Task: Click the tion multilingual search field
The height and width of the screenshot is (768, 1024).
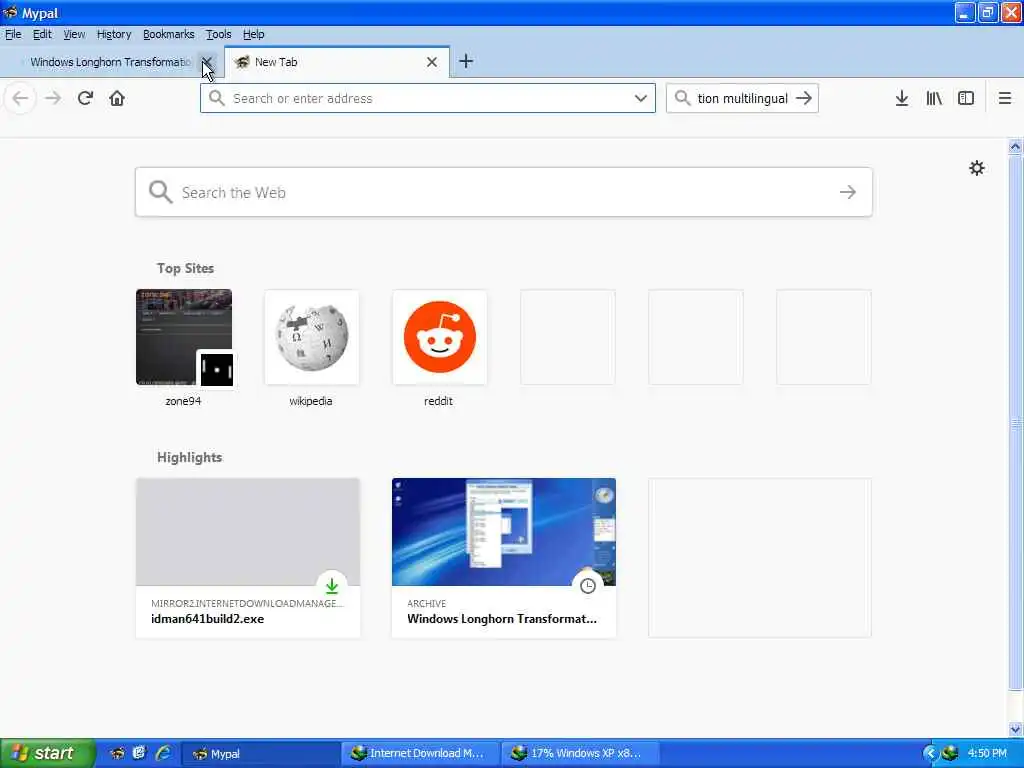Action: (742, 99)
